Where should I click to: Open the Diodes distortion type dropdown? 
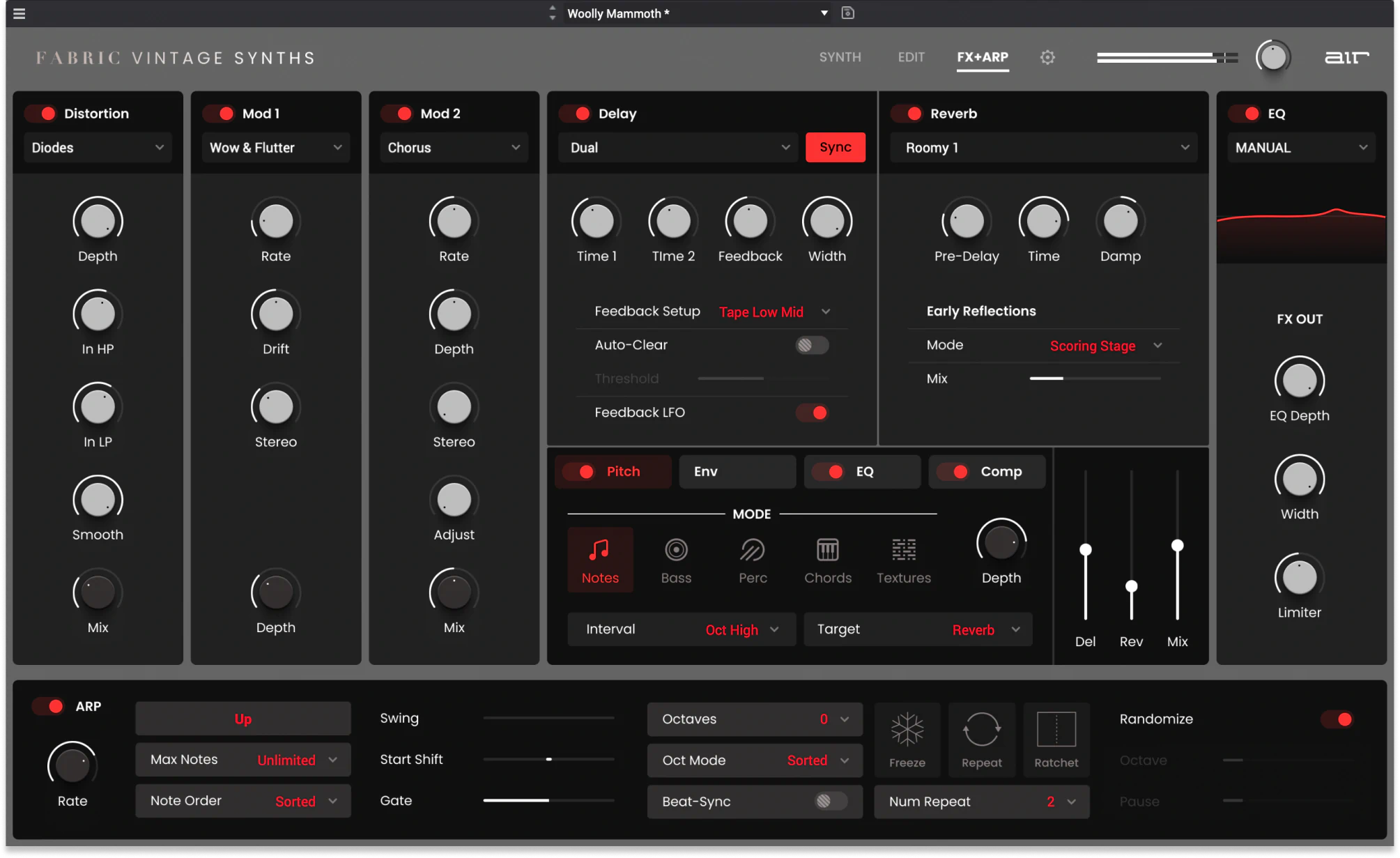(98, 148)
